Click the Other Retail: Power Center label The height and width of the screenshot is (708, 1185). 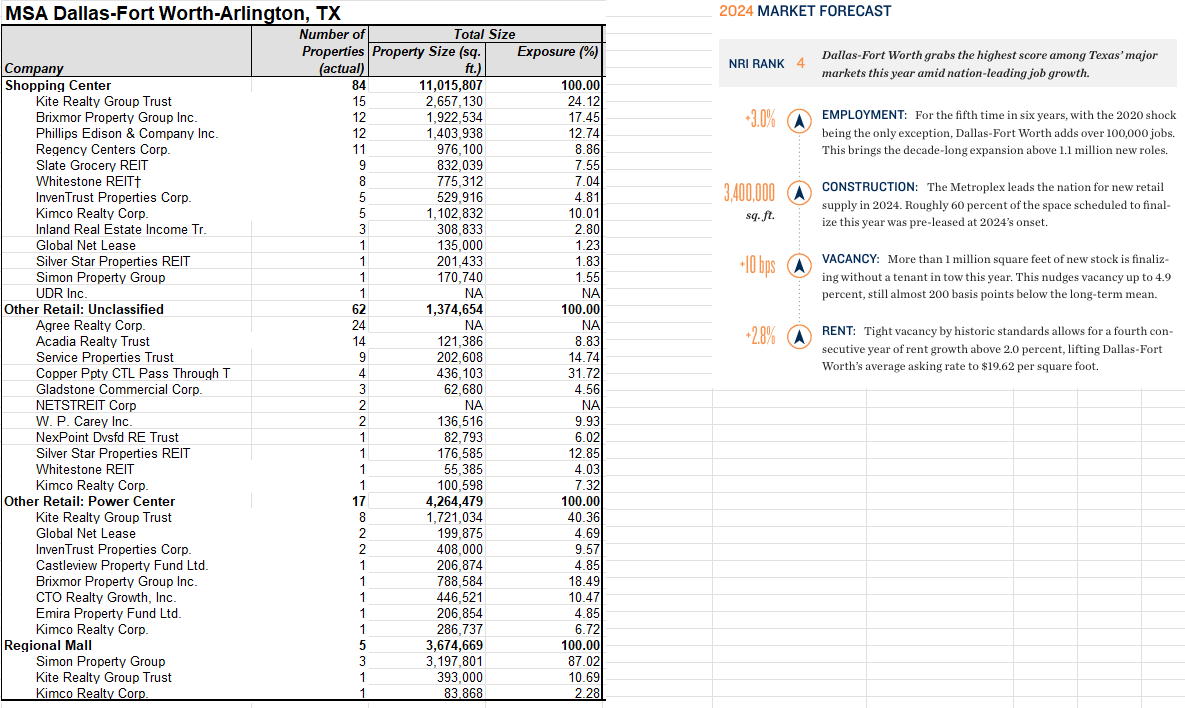click(x=90, y=501)
